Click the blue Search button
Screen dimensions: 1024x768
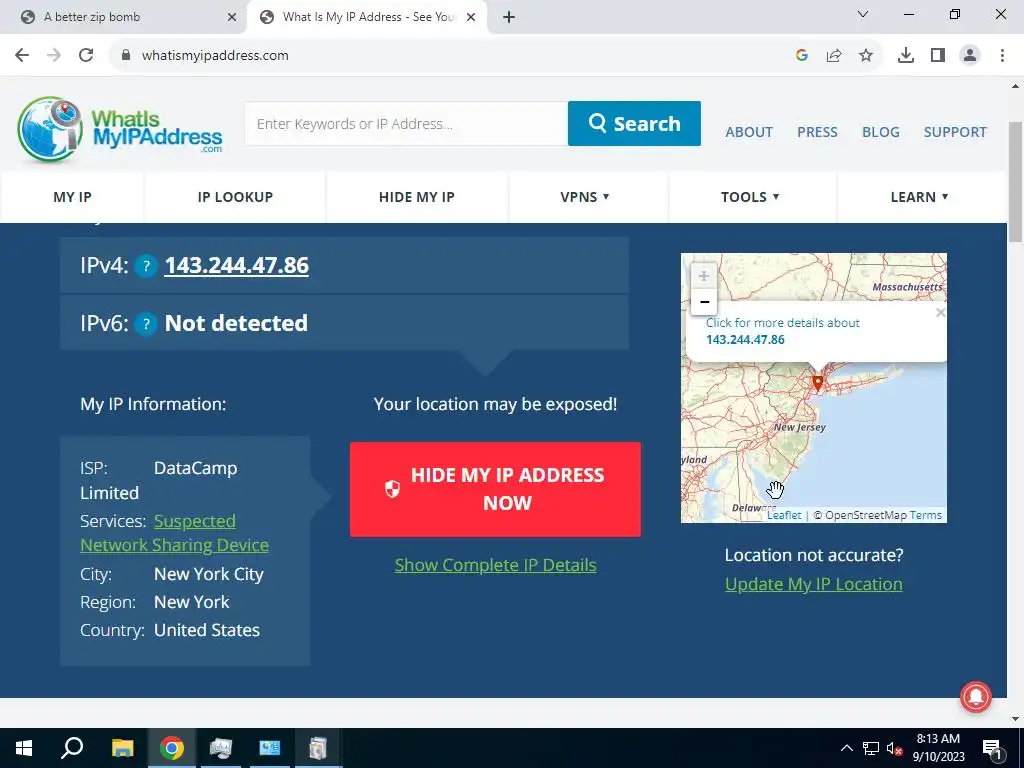click(634, 123)
